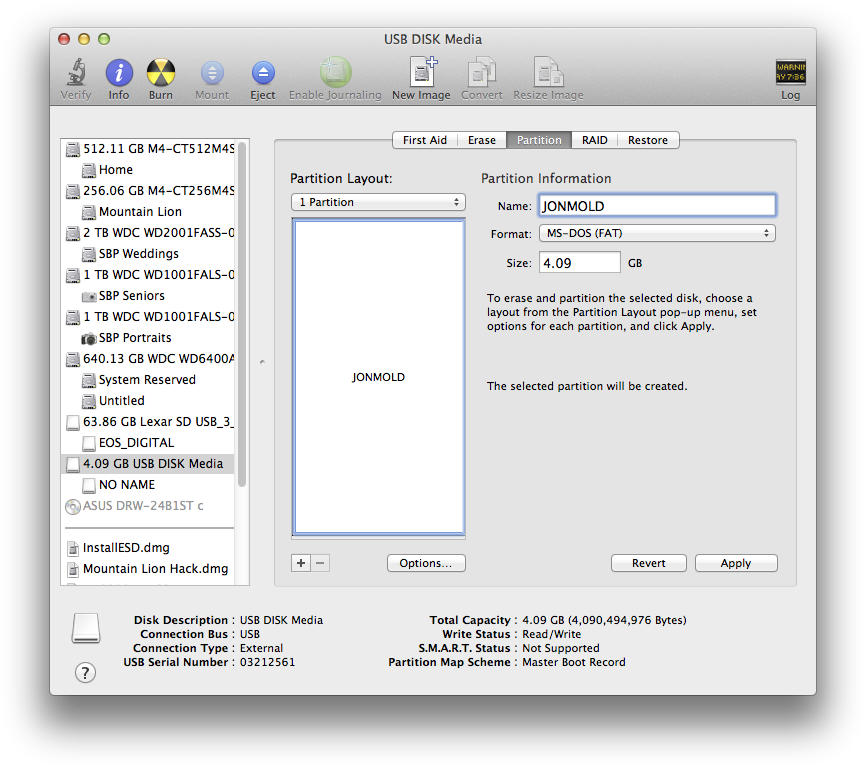The height and width of the screenshot is (766, 865).
Task: Switch to the RAID tab
Action: 594,140
